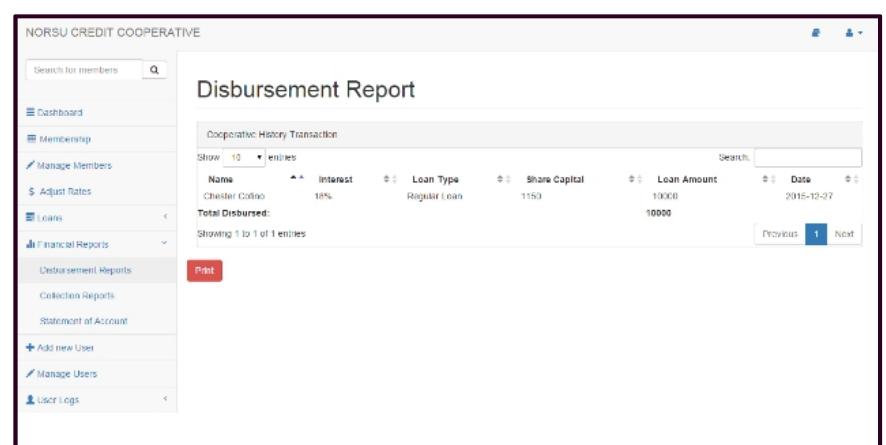Expand the Loans sidebar menu
The image size is (886, 445).
pos(97,217)
